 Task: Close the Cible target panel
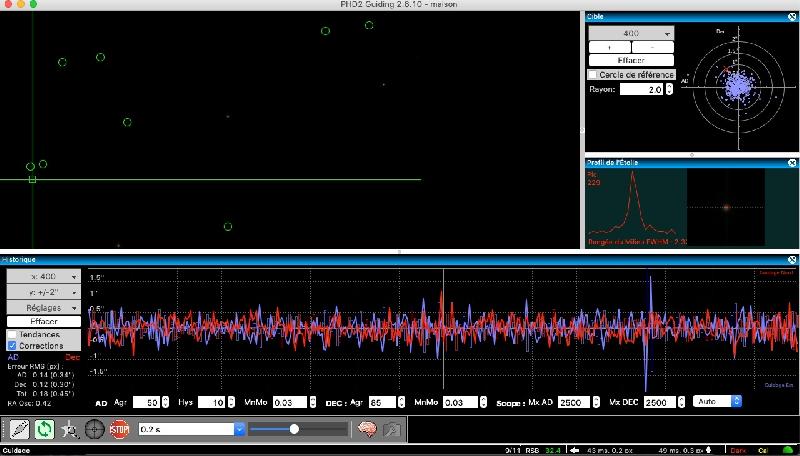pos(792,17)
